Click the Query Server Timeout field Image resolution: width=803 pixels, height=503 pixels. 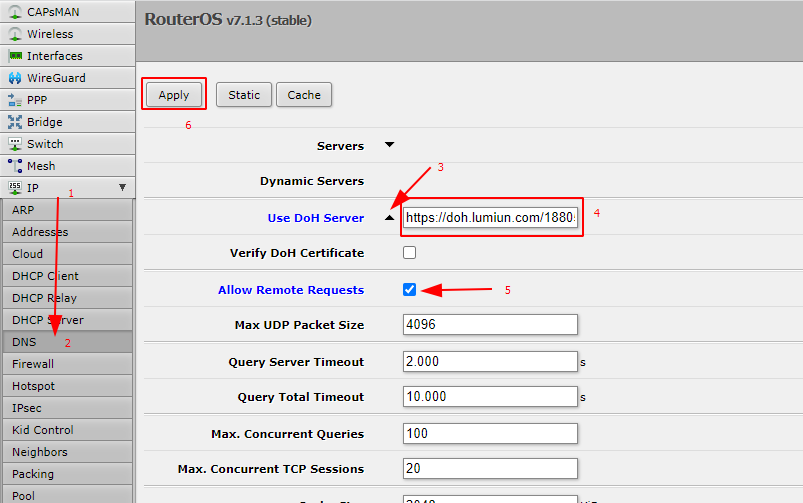pos(491,362)
